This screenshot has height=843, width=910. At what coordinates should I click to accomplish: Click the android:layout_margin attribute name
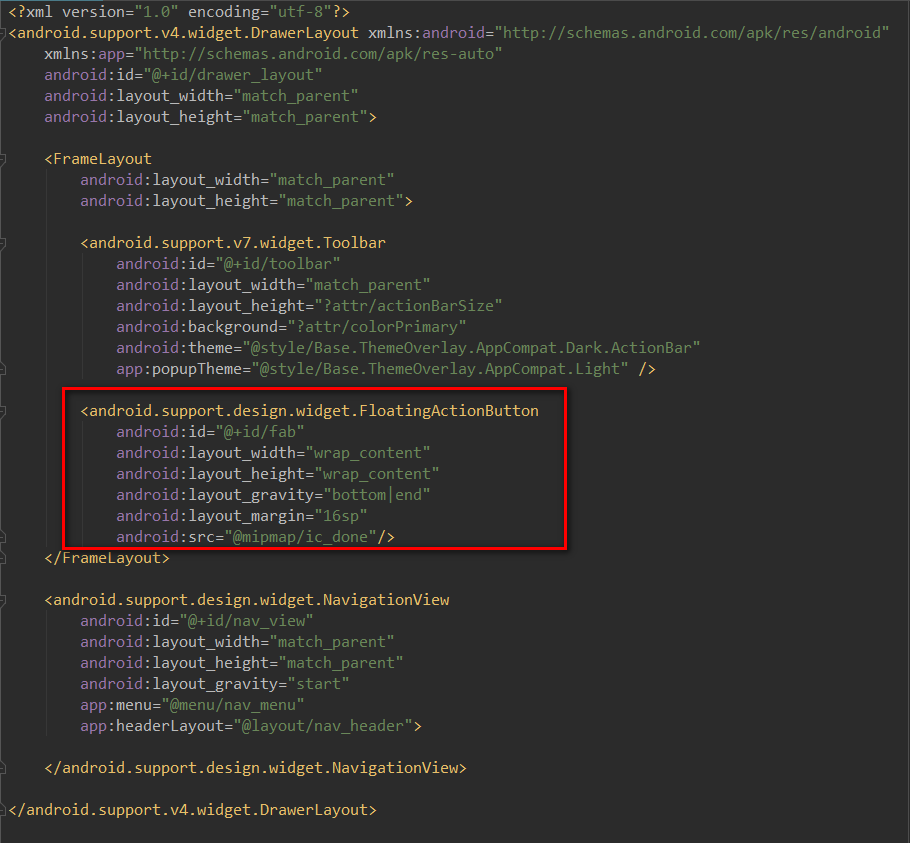[x=210, y=516]
